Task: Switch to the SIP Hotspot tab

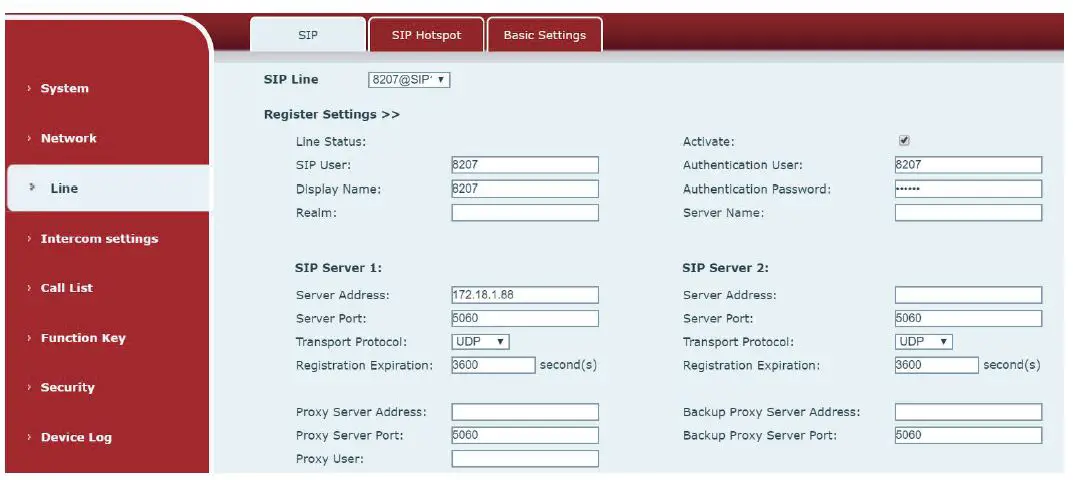Action: pyautogui.click(x=426, y=35)
